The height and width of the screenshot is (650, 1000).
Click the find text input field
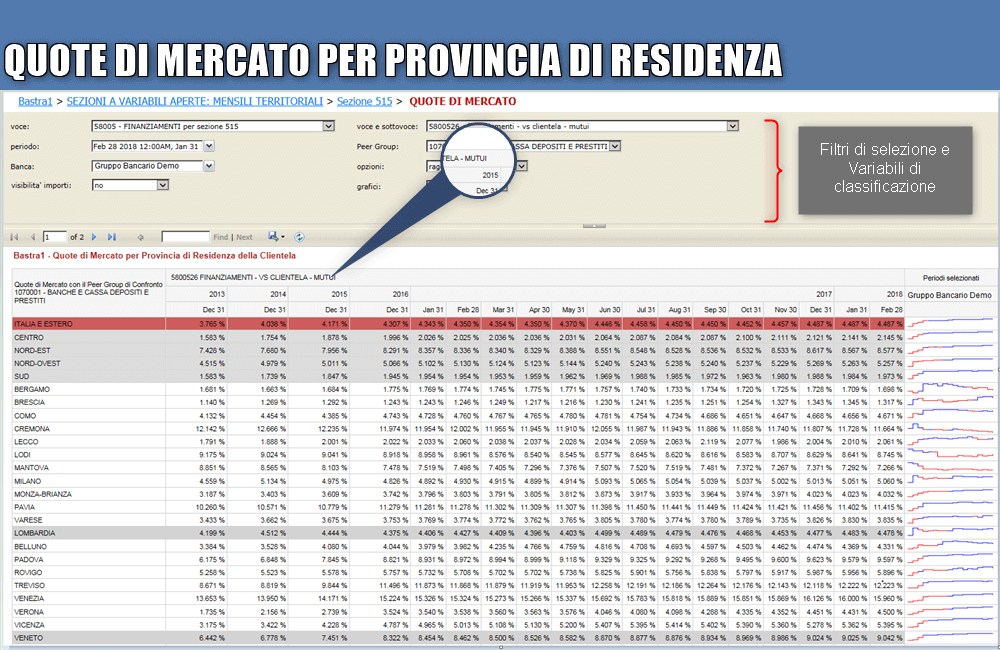(x=186, y=237)
